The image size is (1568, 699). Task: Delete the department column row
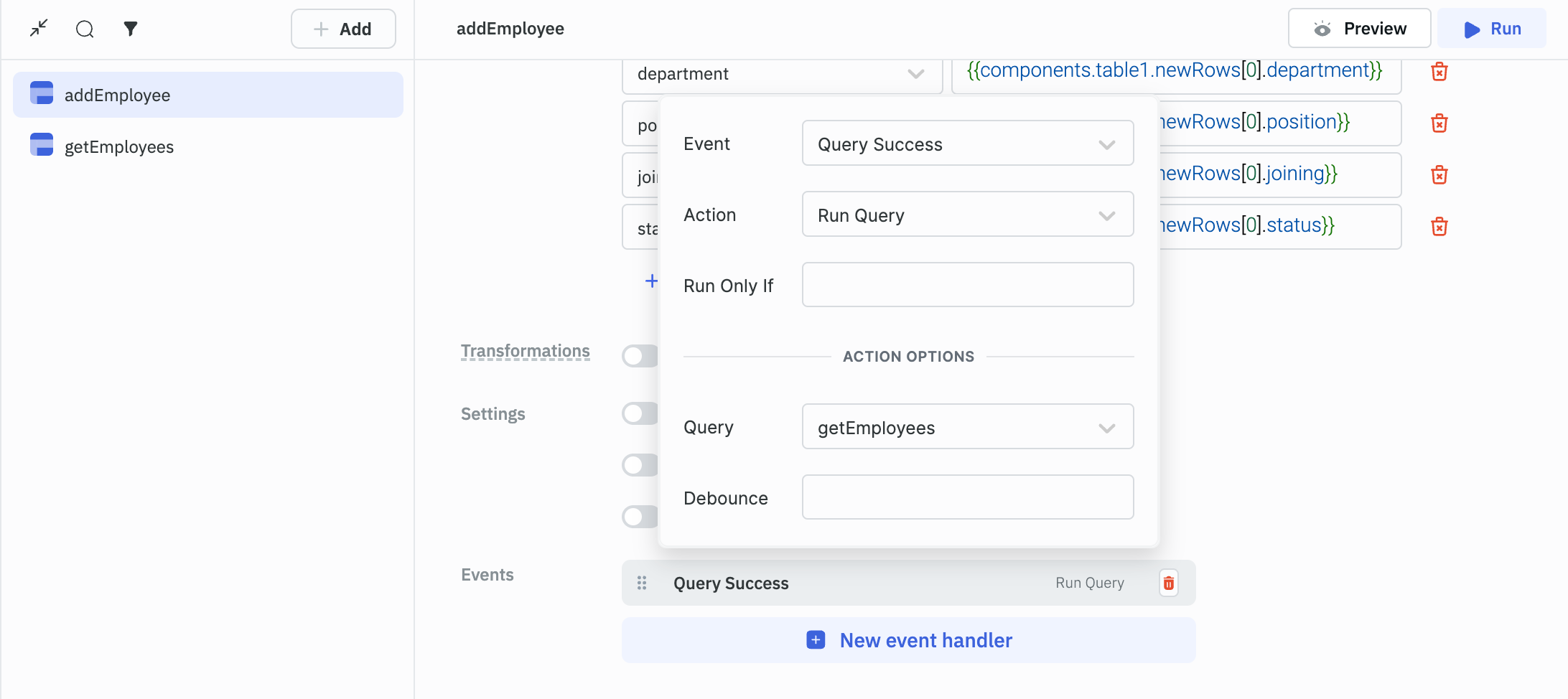pos(1439,72)
